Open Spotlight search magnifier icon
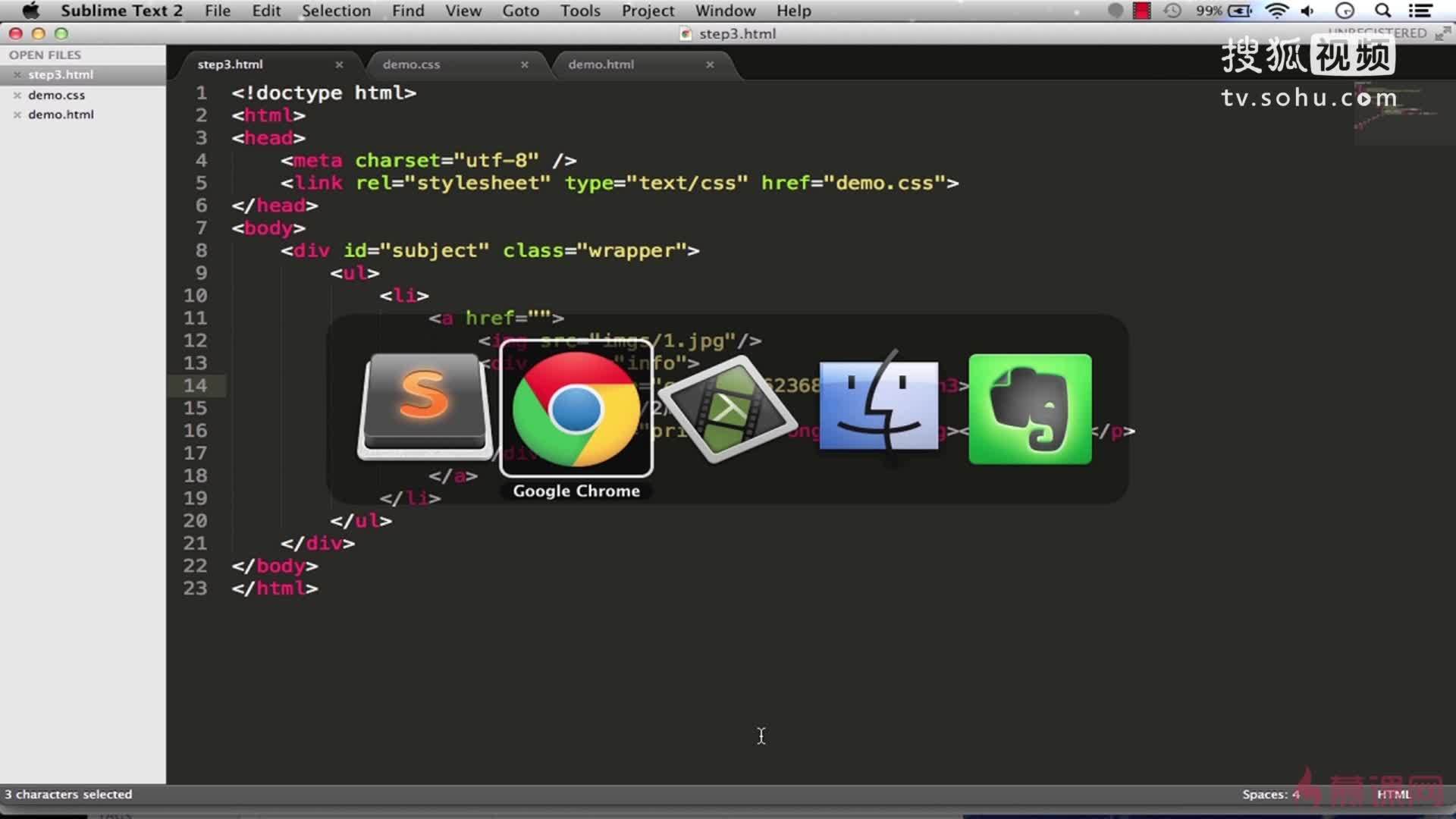This screenshot has width=1456, height=819. coord(1383,11)
